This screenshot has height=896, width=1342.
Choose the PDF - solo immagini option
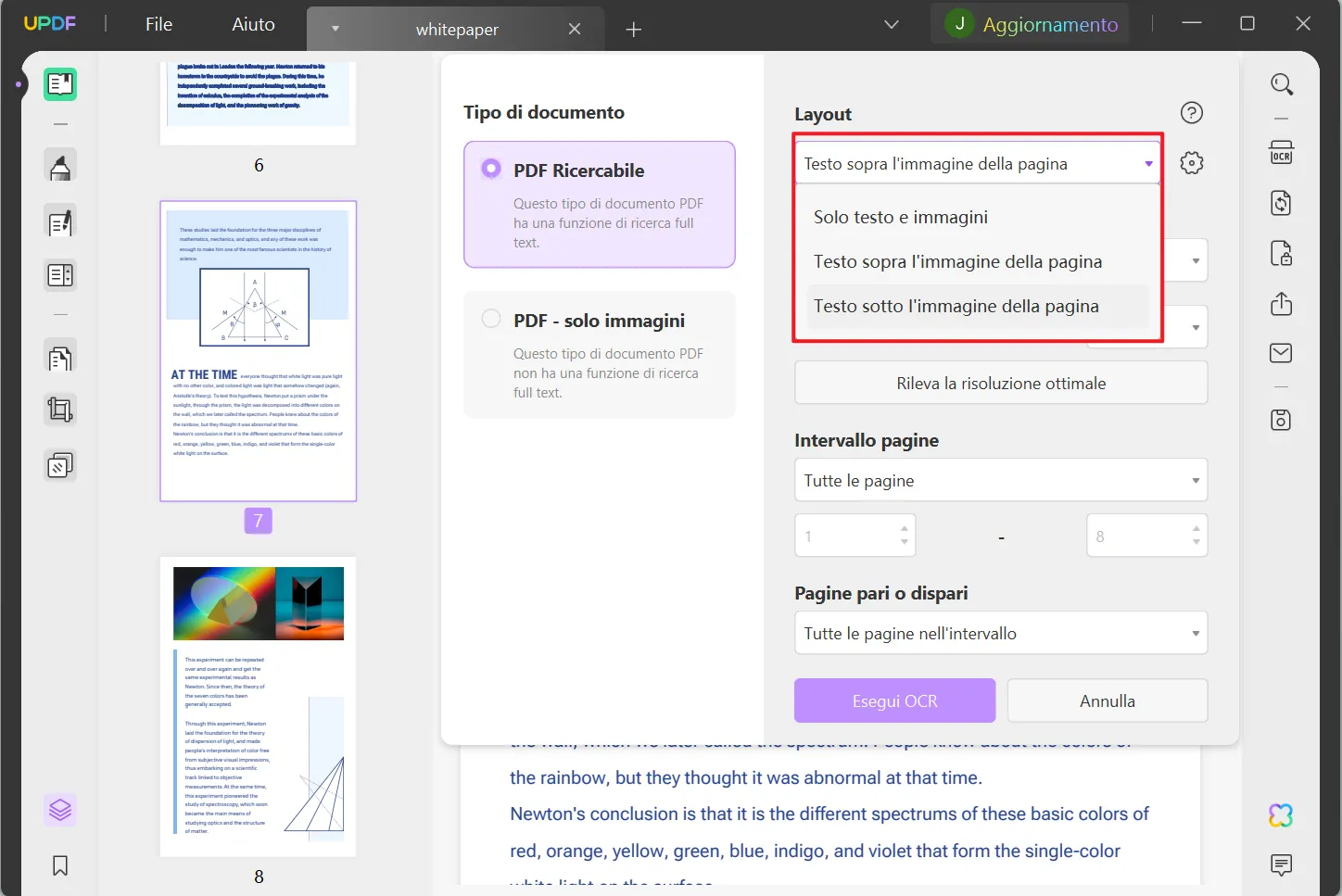pyautogui.click(x=491, y=318)
